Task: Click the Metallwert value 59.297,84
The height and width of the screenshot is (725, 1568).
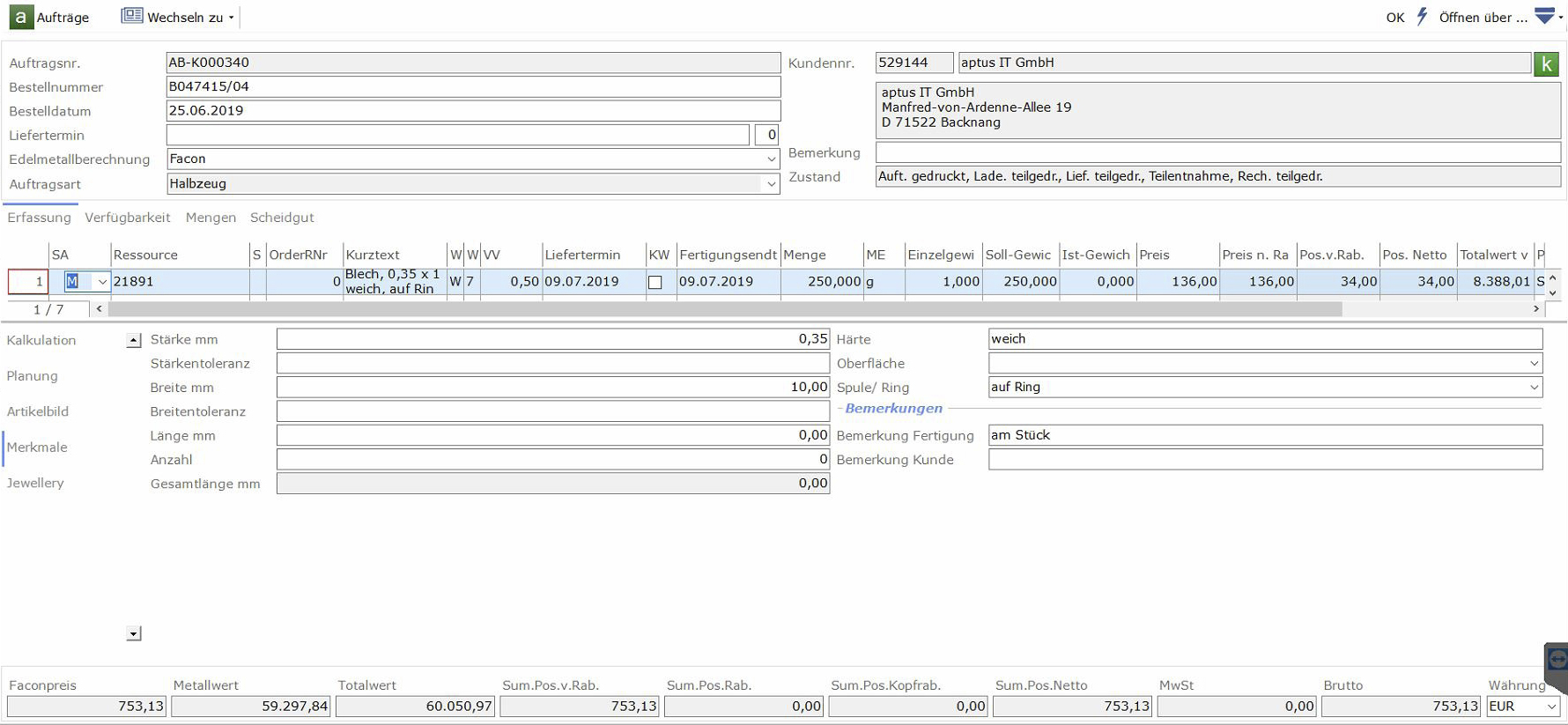Action: point(251,707)
